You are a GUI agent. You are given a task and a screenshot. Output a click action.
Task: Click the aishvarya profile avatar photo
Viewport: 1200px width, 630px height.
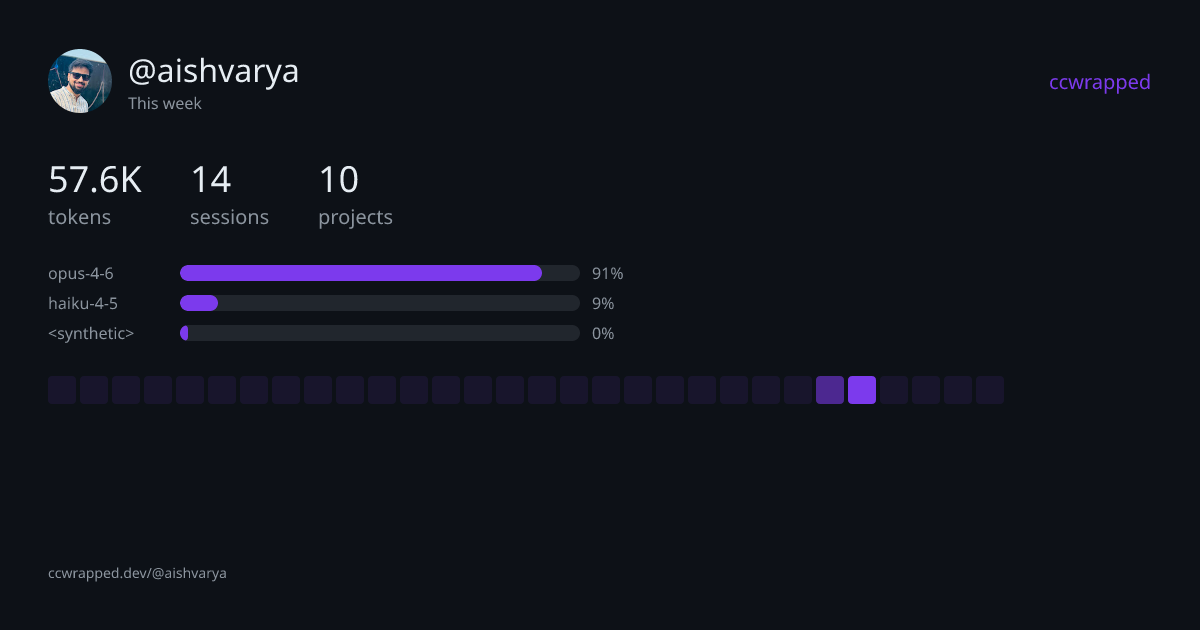[80, 81]
